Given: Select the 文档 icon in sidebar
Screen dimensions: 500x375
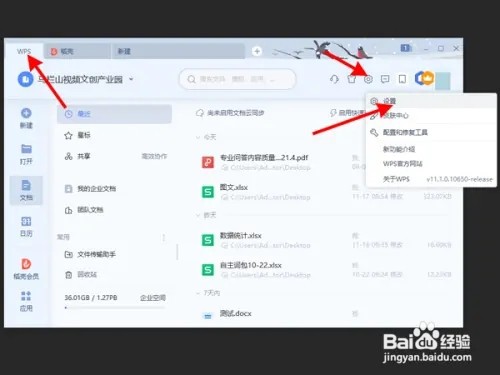Looking at the screenshot, I should [x=26, y=185].
